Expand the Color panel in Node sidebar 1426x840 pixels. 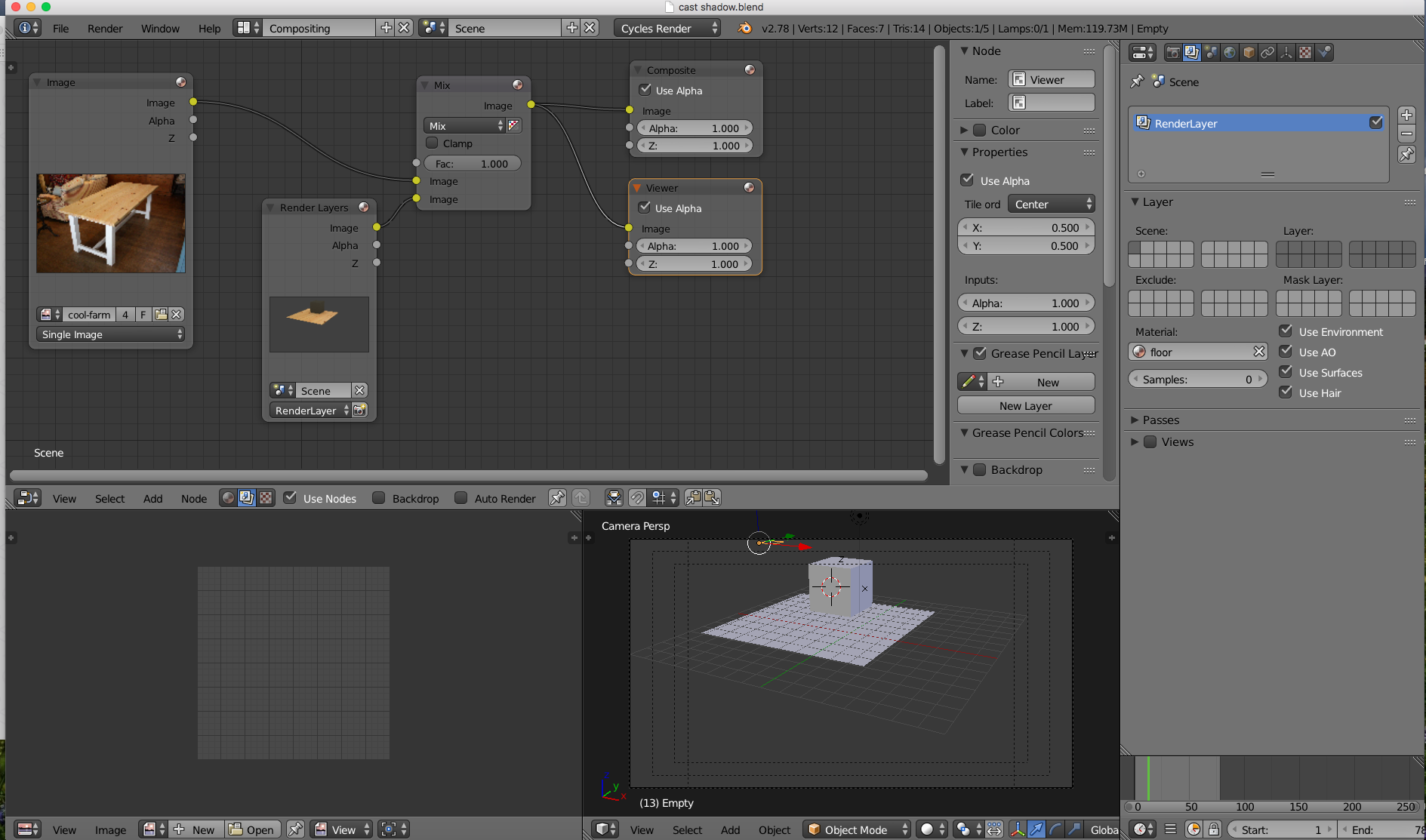coord(964,130)
